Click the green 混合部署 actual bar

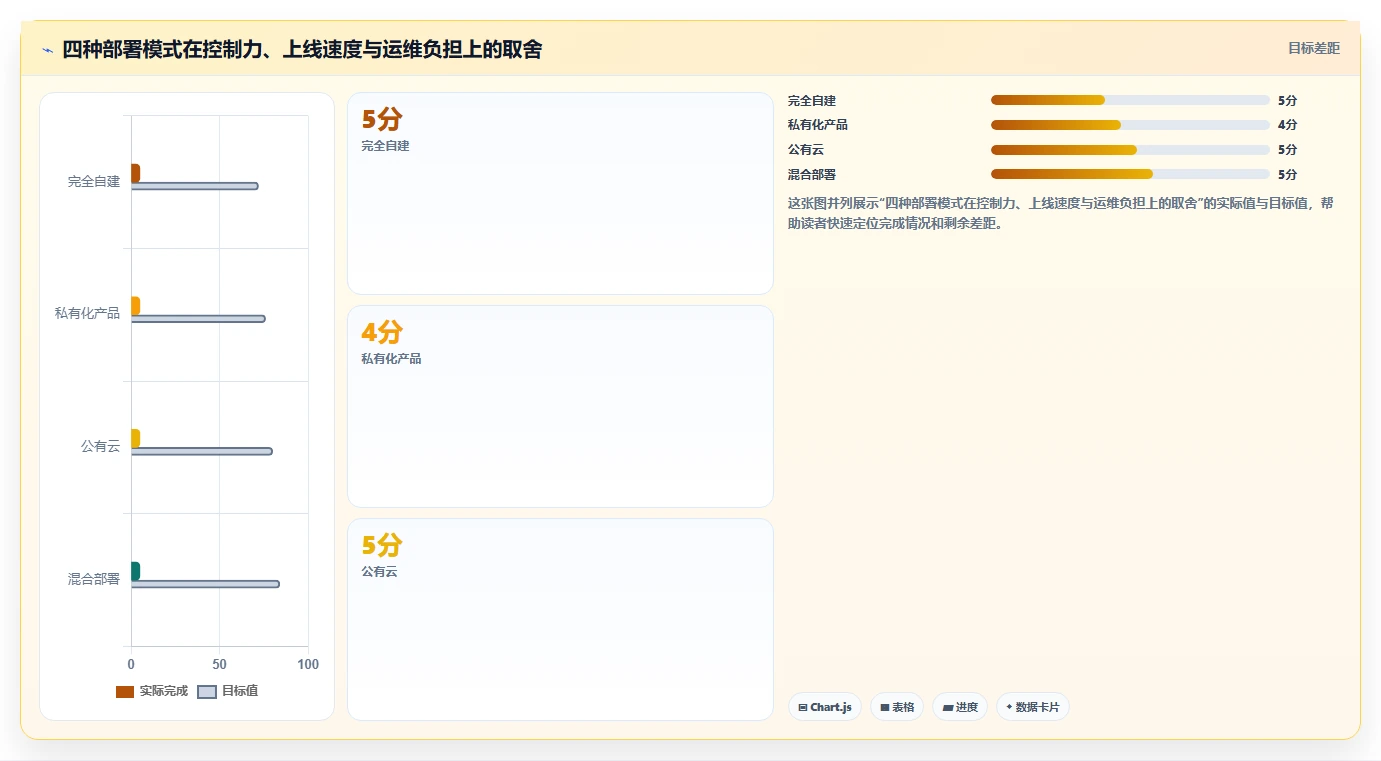point(135,571)
